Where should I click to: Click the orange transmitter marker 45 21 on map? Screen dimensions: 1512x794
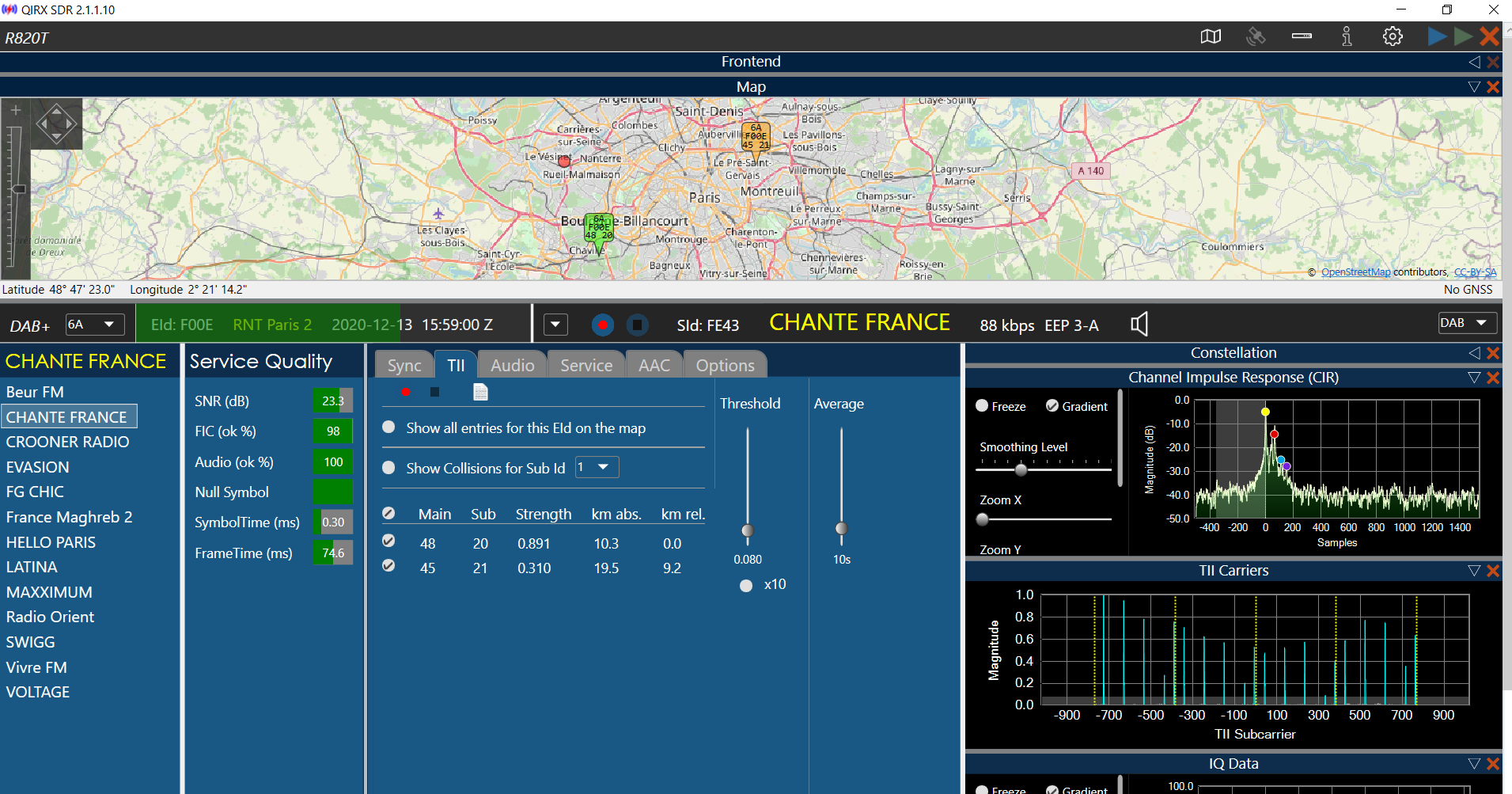[756, 138]
